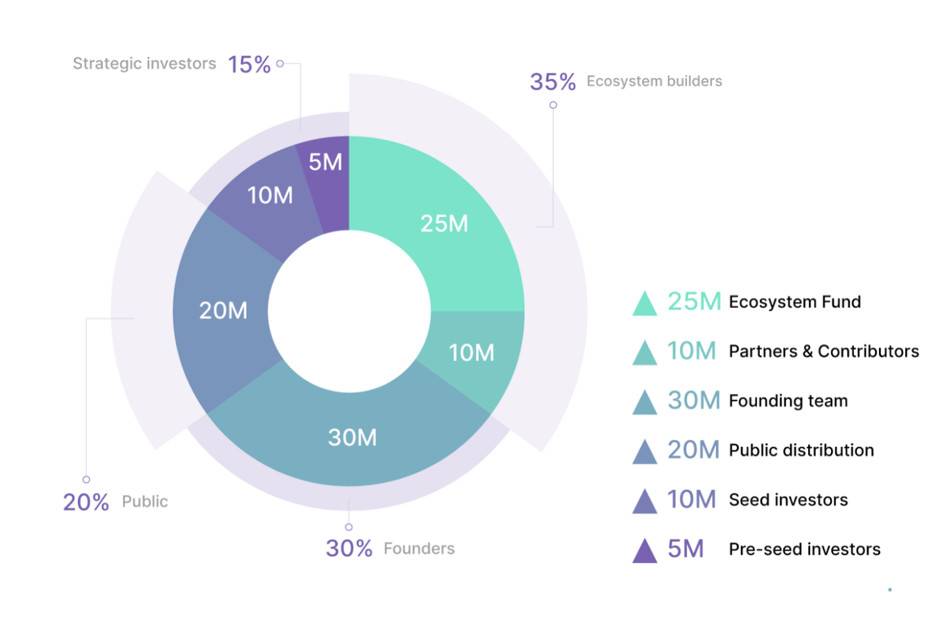This screenshot has width=936, height=634.
Task: Click the 20% Public percentage
Action: tap(86, 502)
